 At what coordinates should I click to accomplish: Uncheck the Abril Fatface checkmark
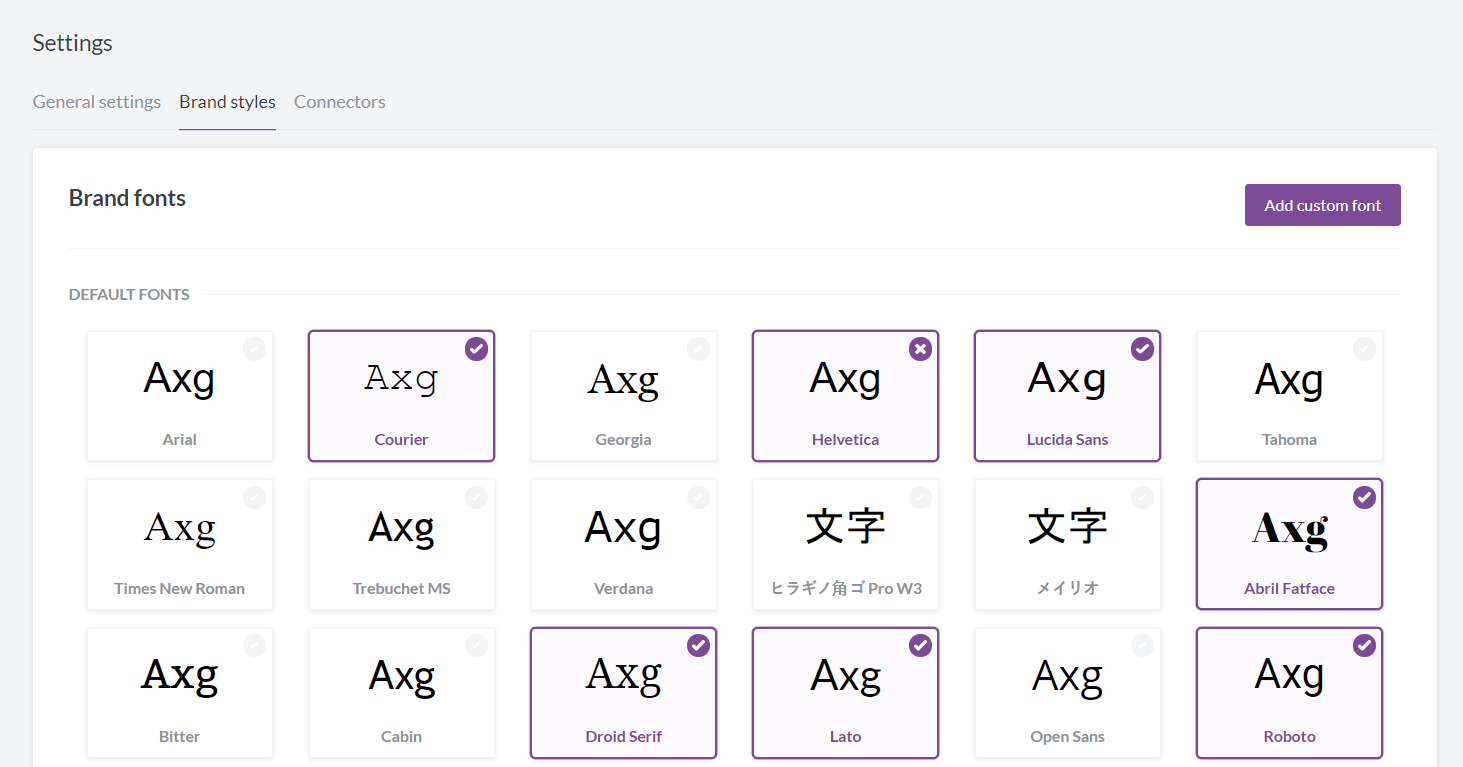pos(1365,497)
